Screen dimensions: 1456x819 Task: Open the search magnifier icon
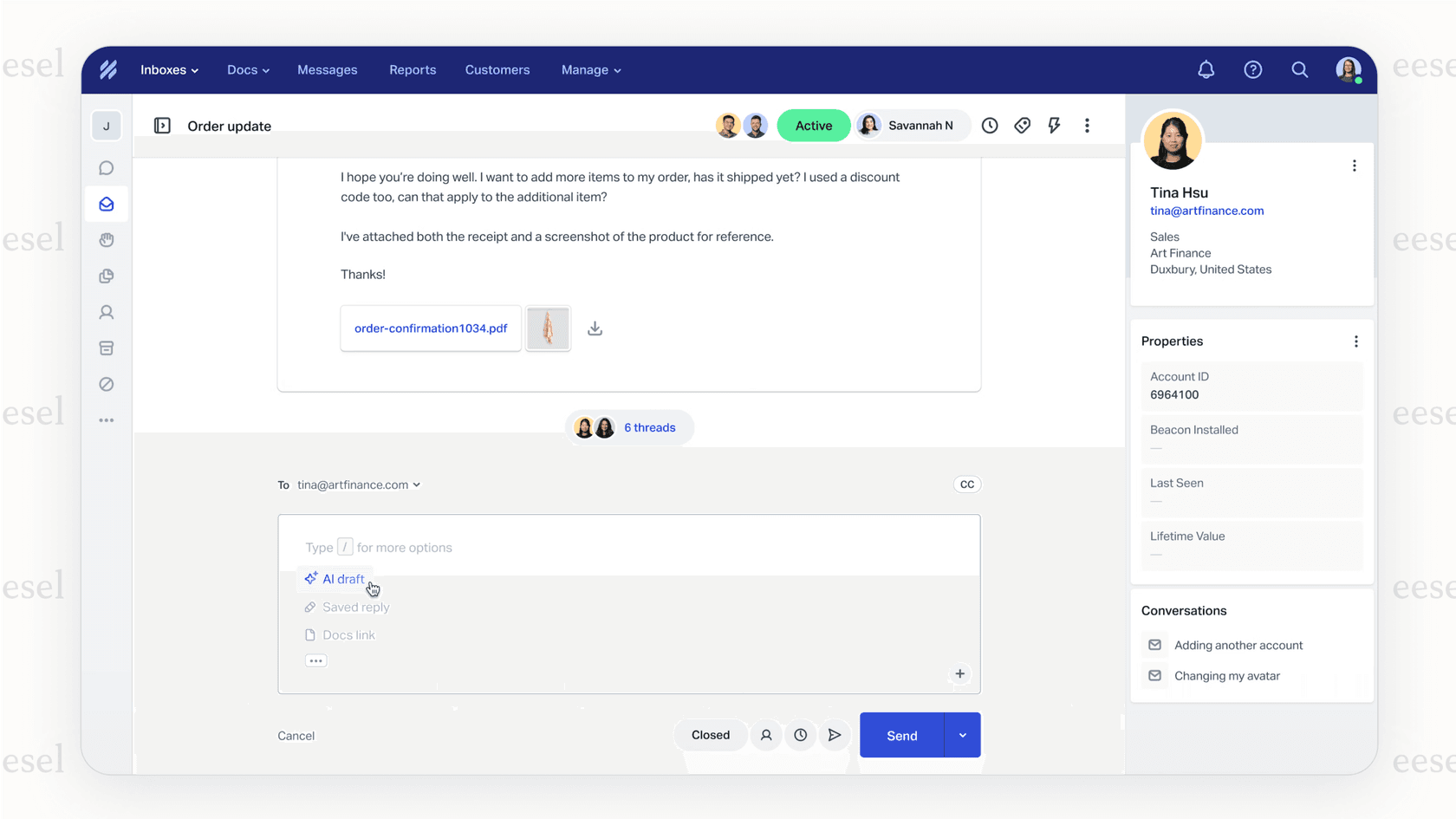click(1299, 69)
